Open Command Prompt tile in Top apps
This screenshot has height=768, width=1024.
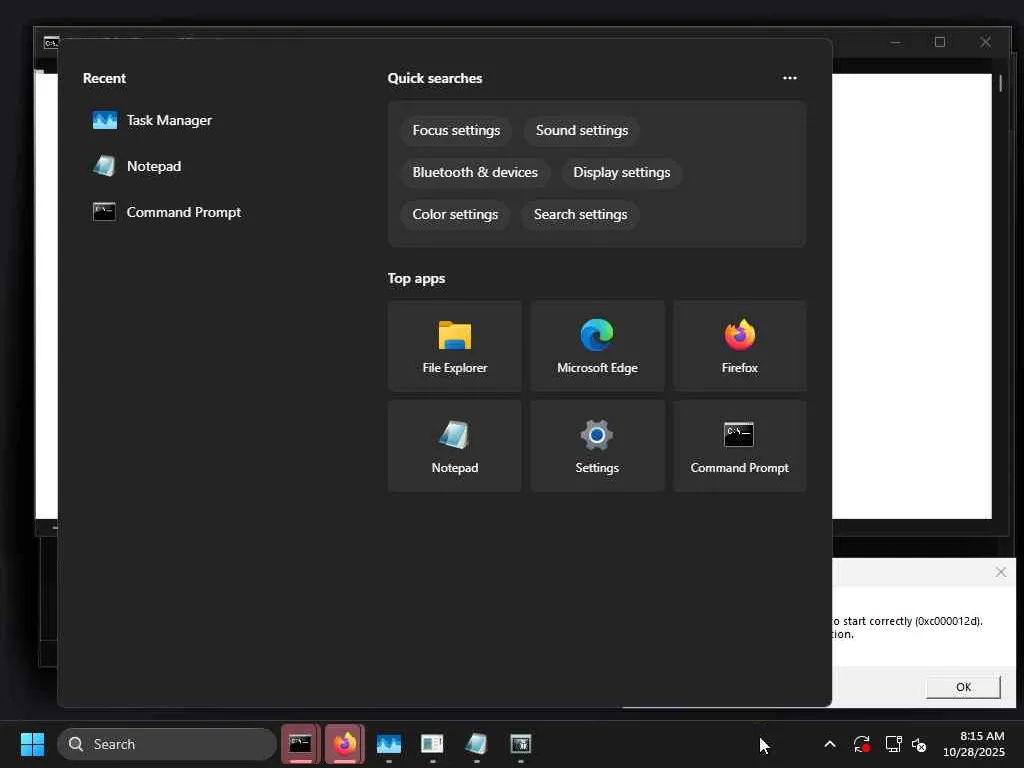tap(739, 446)
